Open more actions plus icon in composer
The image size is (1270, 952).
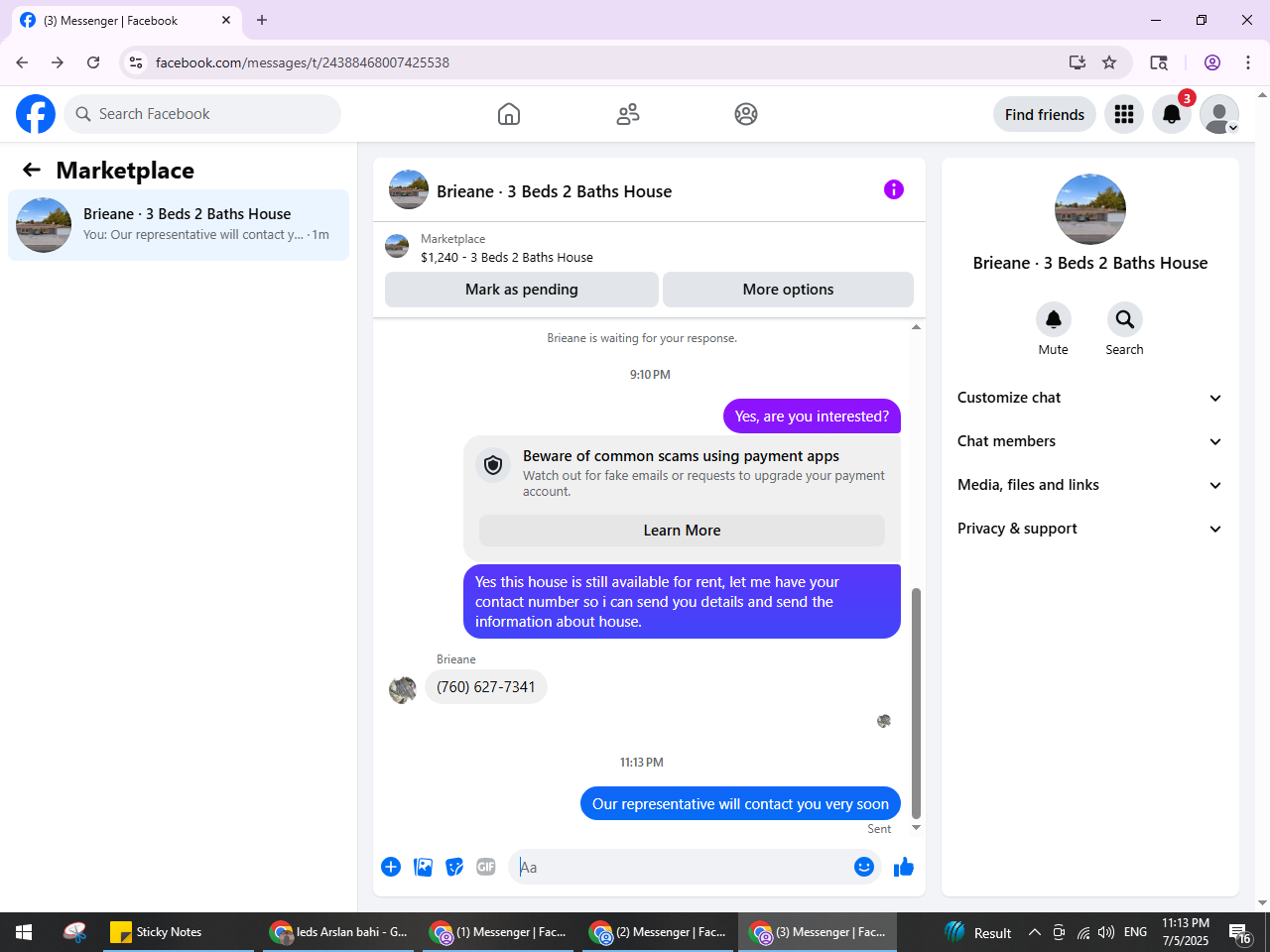coord(391,867)
